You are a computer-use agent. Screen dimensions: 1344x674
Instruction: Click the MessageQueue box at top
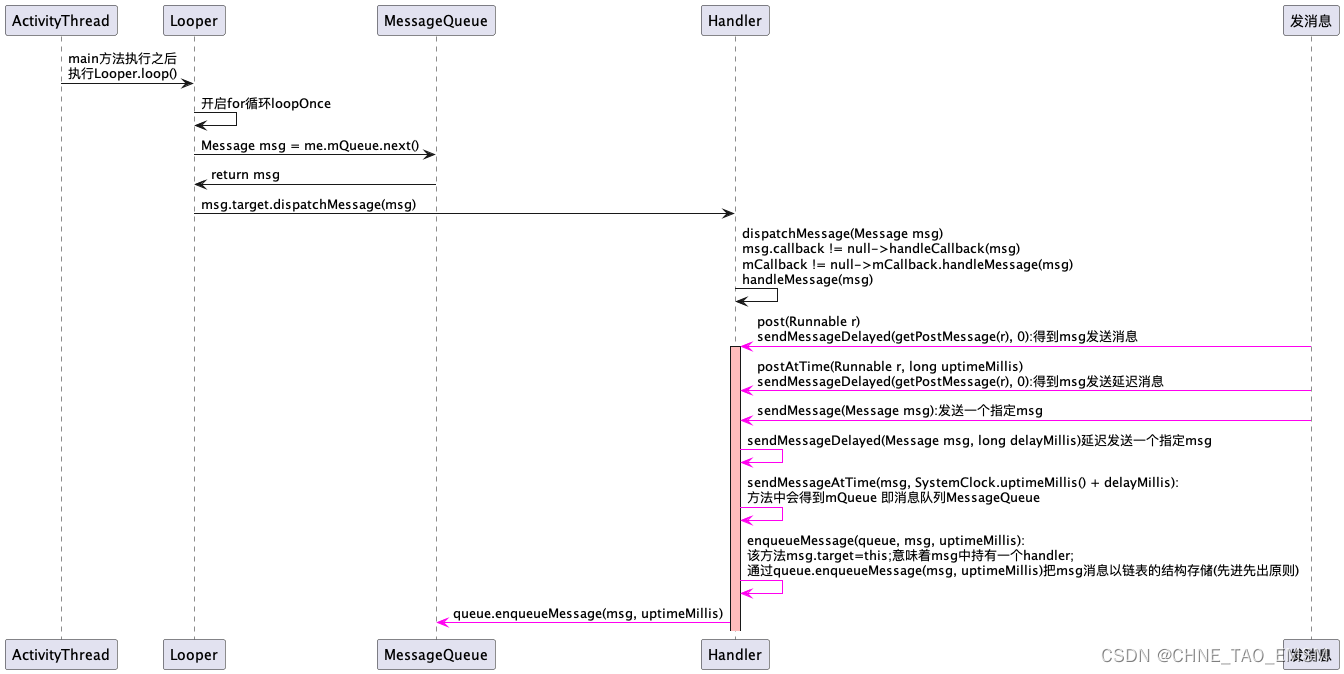point(436,20)
